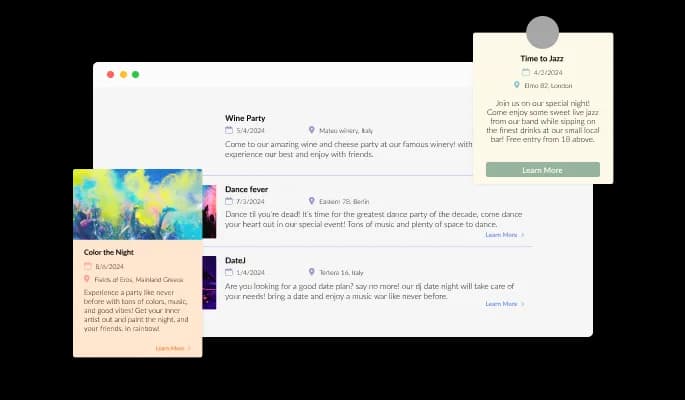Screen dimensions: 685x400
Task: Click the location pin beside Elmo 82, London
Action: tap(517, 85)
